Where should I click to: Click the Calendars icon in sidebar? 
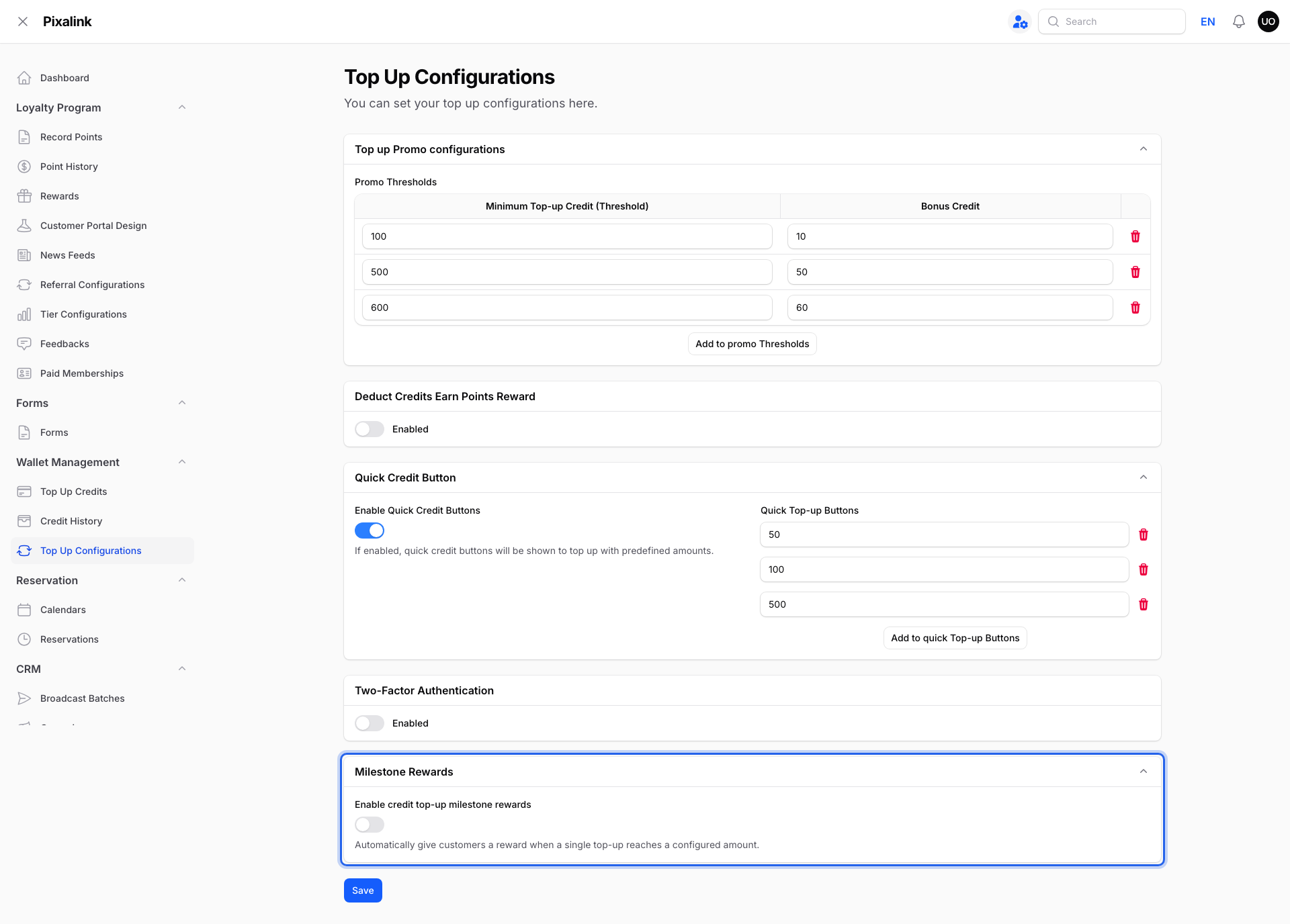[24, 610]
